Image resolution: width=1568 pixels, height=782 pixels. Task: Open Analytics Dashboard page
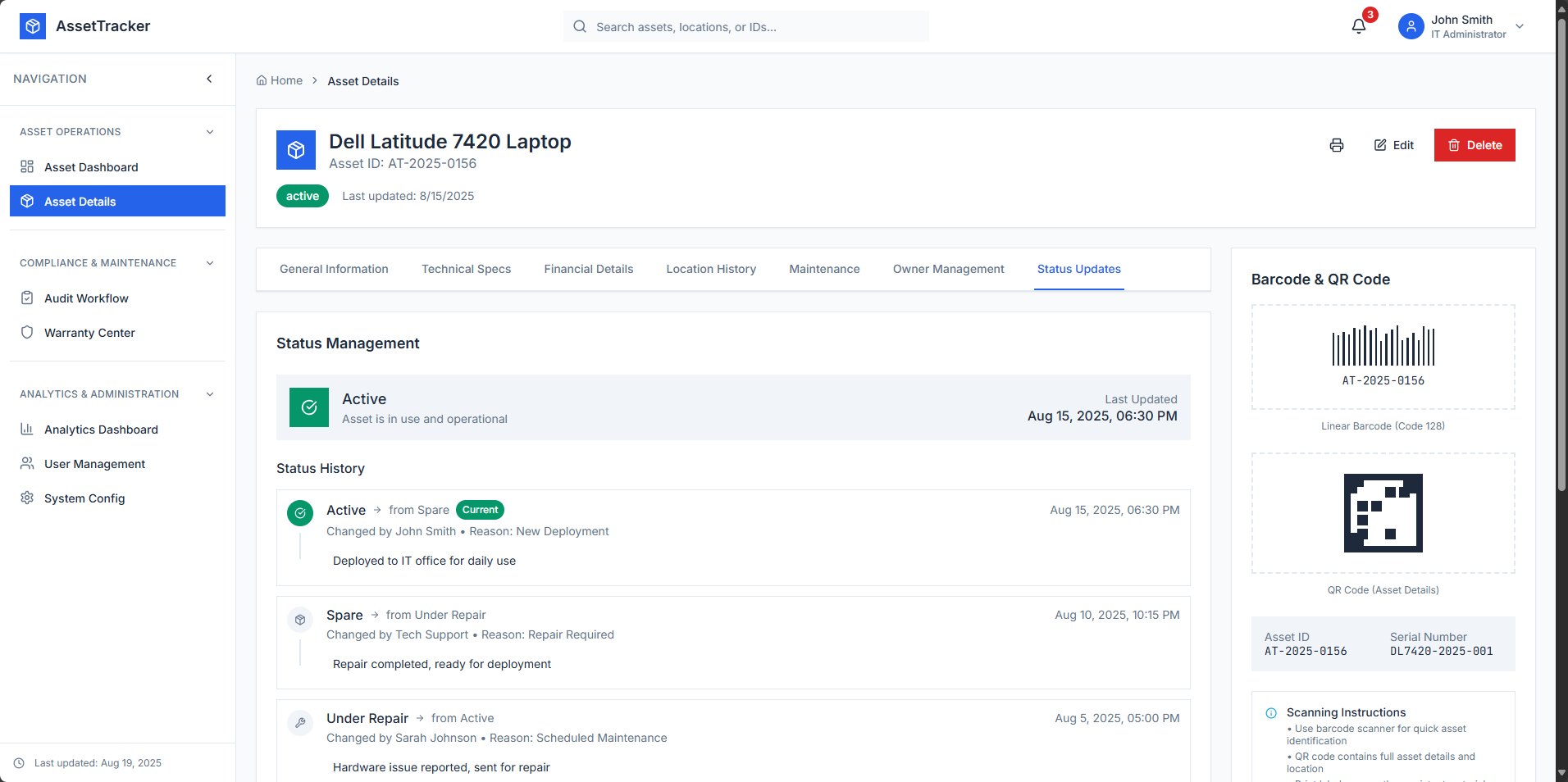(x=117, y=430)
